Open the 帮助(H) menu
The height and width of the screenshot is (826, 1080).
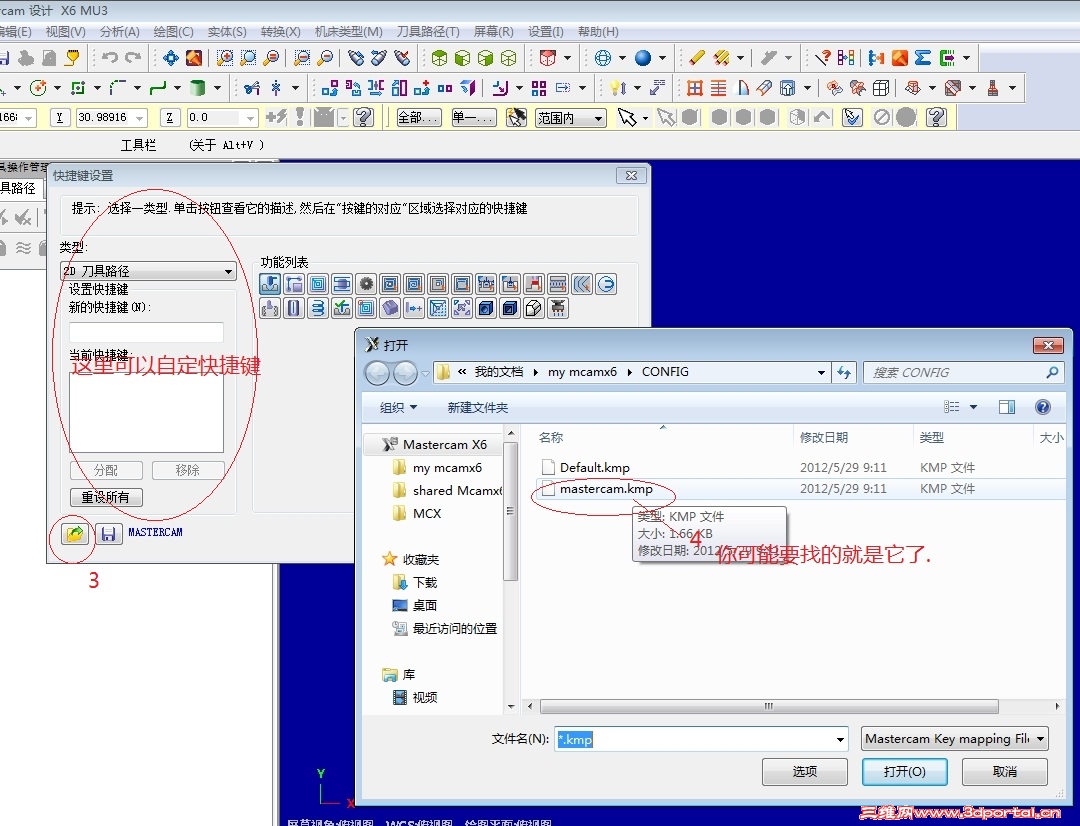pos(598,32)
